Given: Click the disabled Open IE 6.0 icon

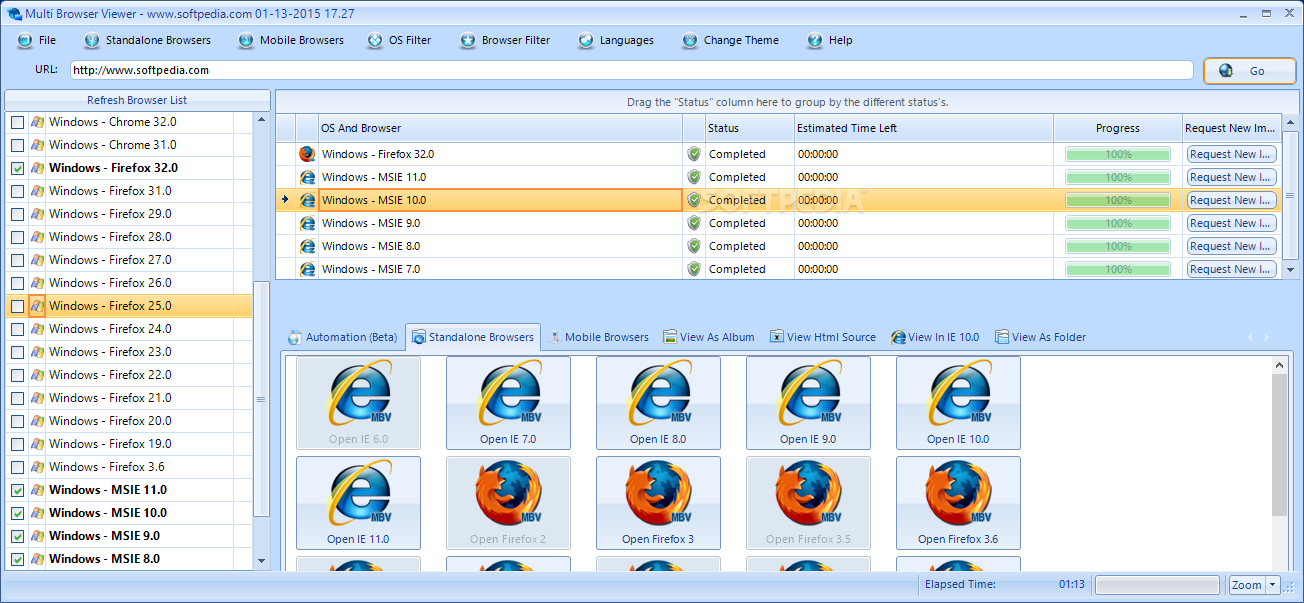Looking at the screenshot, I should click(x=358, y=403).
